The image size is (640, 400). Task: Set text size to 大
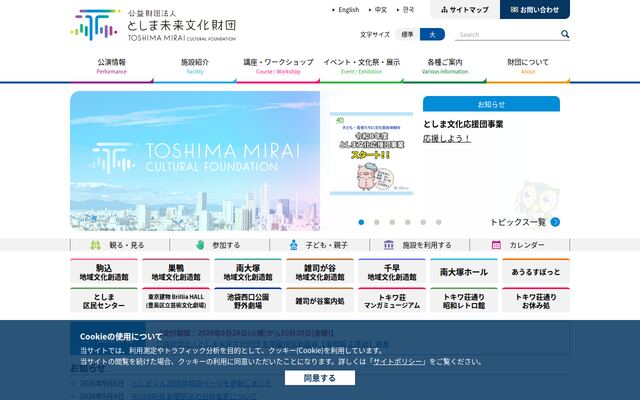pos(432,34)
